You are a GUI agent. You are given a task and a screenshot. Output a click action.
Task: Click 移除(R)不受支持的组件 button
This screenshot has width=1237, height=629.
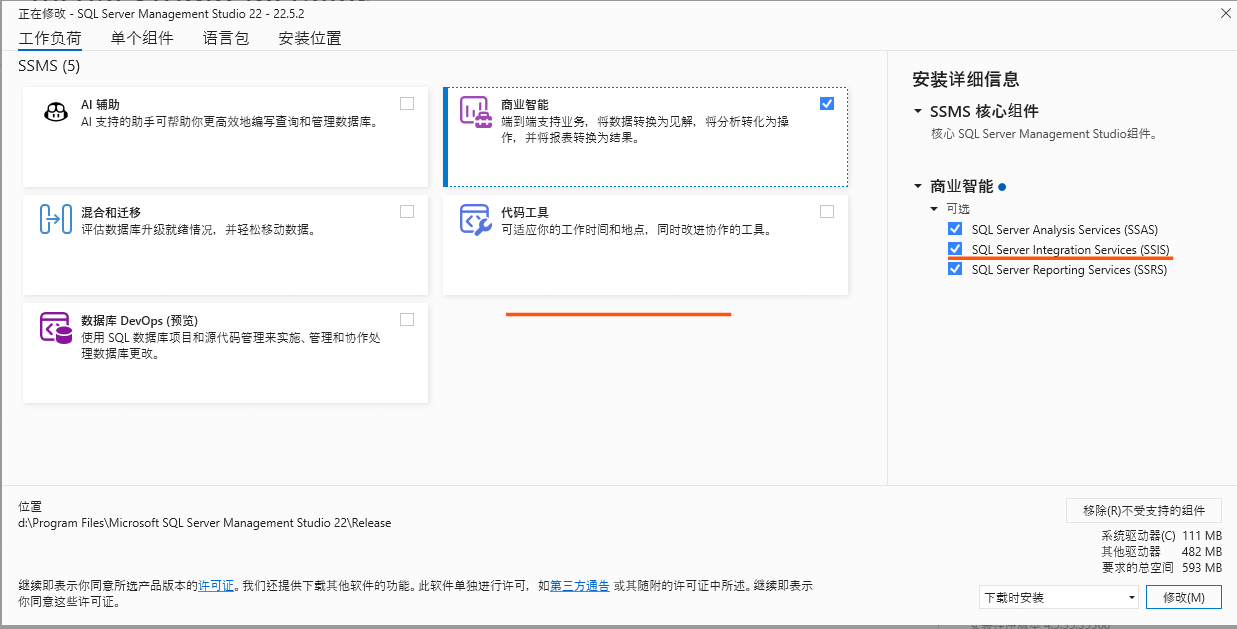tap(1144, 510)
